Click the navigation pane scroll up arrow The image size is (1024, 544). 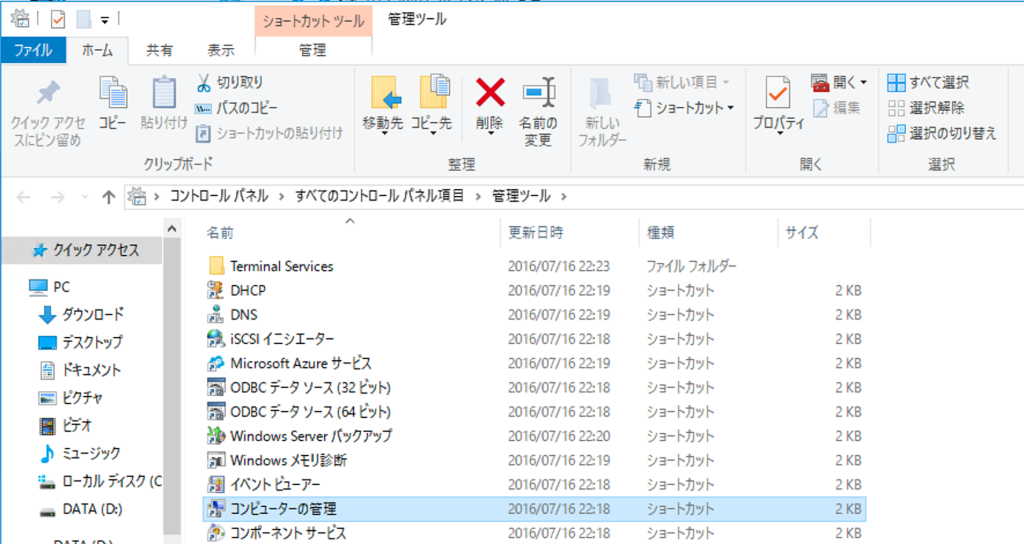172,229
